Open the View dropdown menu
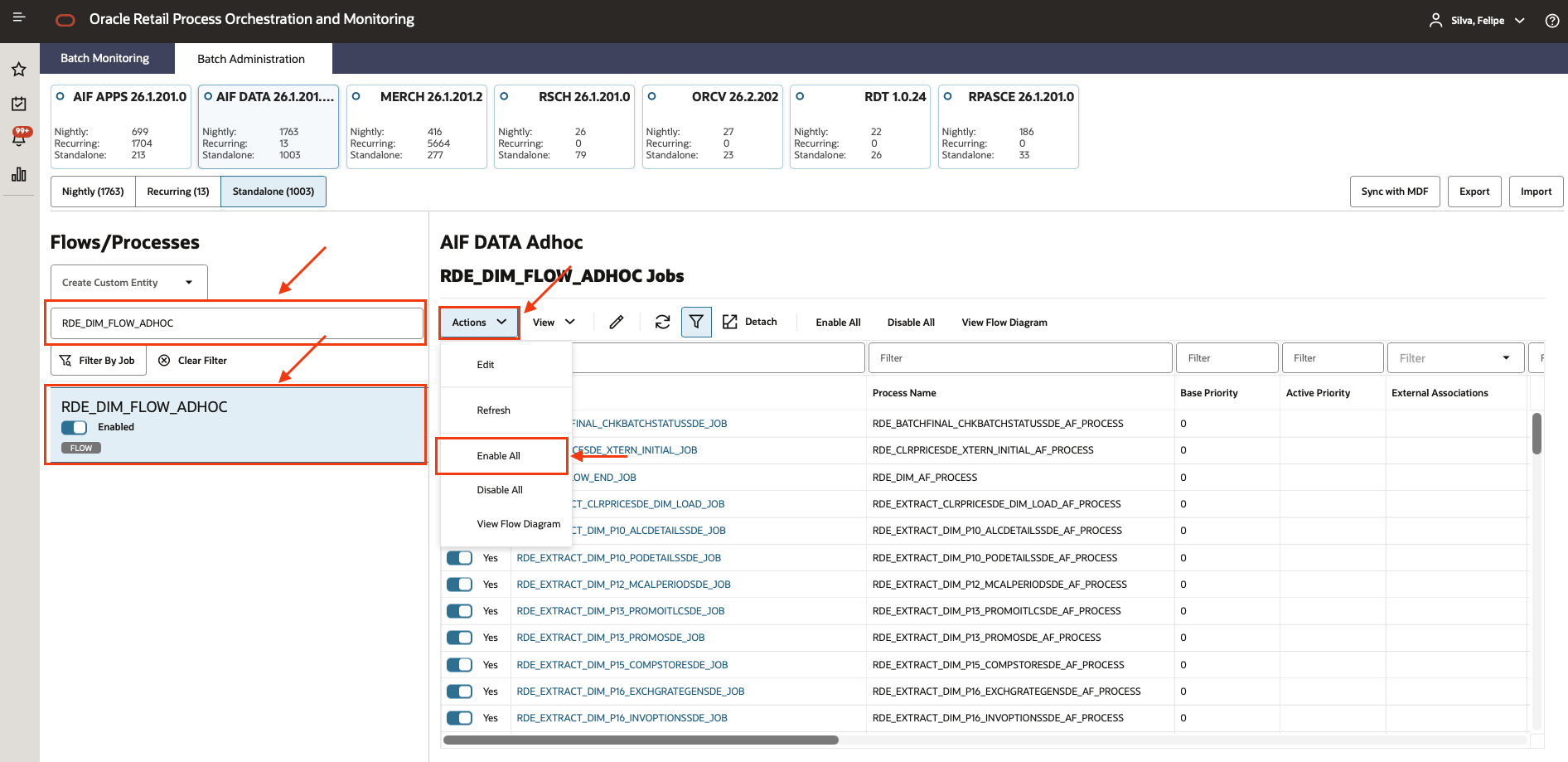 [x=554, y=323]
